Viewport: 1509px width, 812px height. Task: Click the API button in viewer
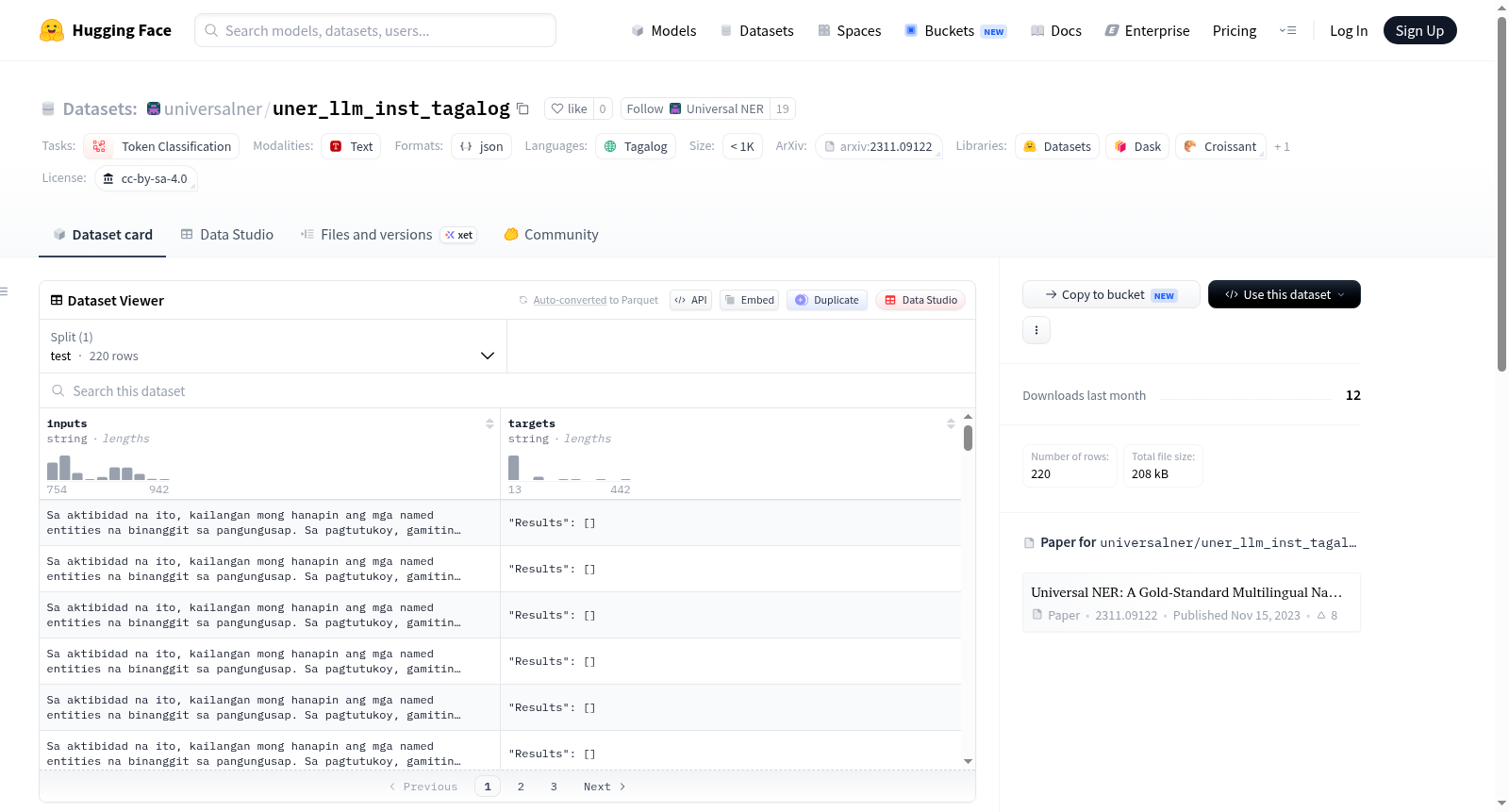pyautogui.click(x=690, y=300)
